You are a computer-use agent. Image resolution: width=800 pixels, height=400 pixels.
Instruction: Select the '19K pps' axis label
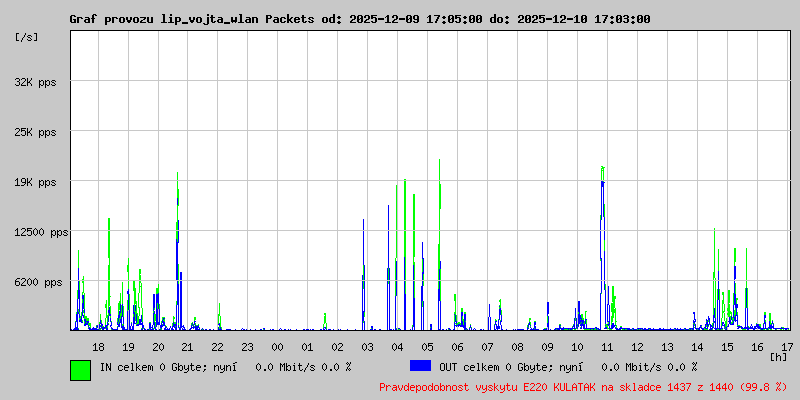click(35, 182)
